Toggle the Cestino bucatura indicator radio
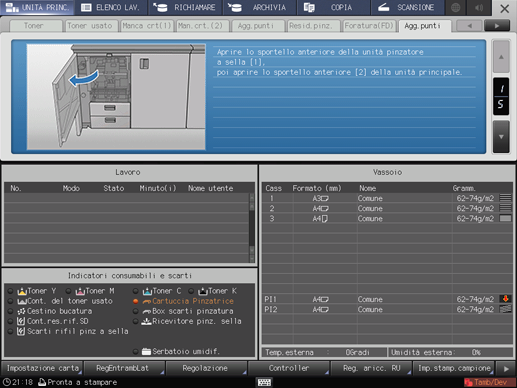Viewport: 517px width, 388px height. point(11,311)
